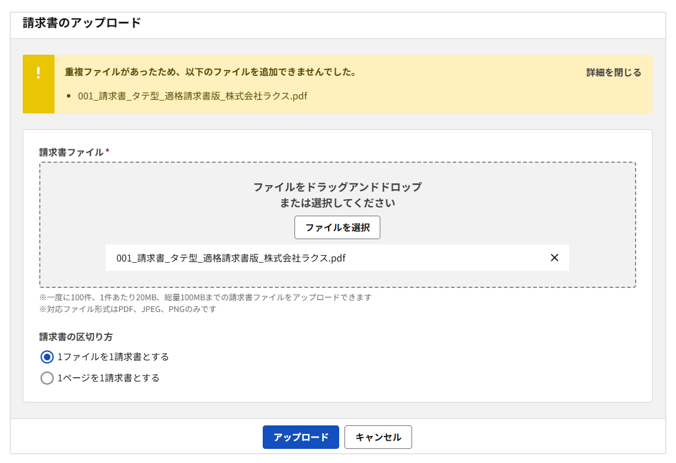Click the duplicate file name in the warning banner
Screen dimensions: 676x463
click(x=192, y=97)
